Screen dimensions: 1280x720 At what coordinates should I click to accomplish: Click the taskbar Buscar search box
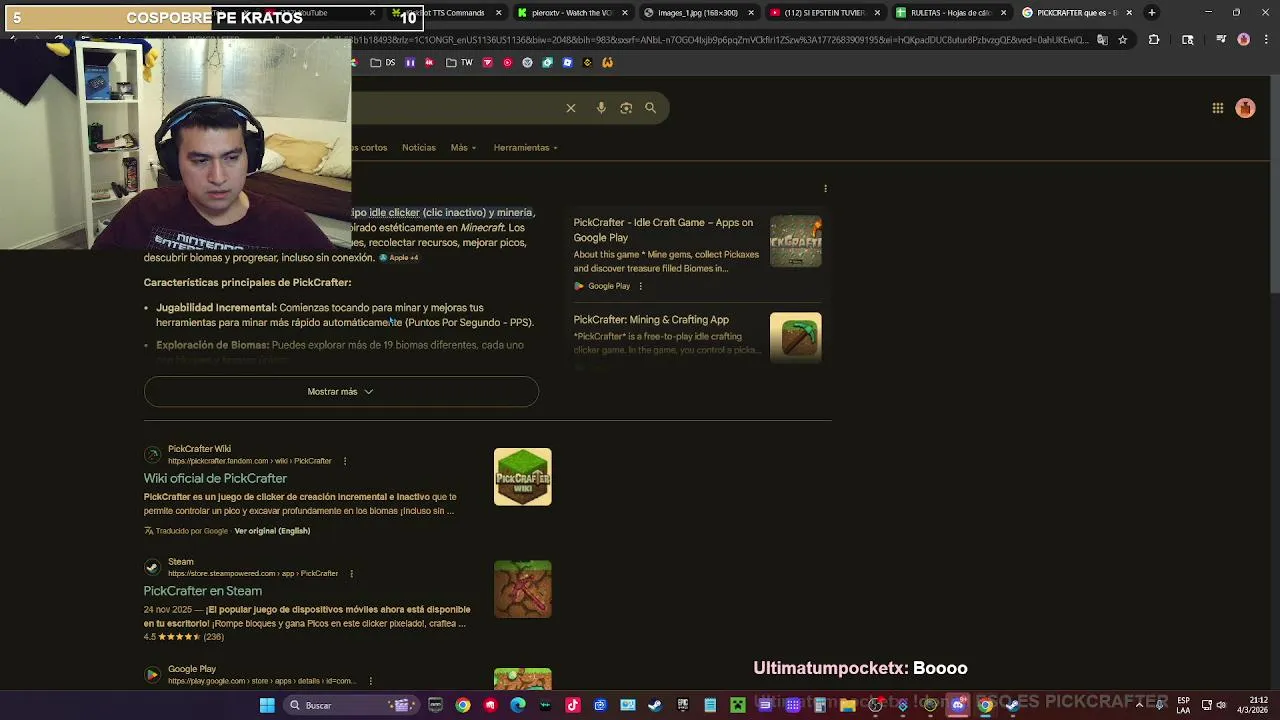coord(350,706)
